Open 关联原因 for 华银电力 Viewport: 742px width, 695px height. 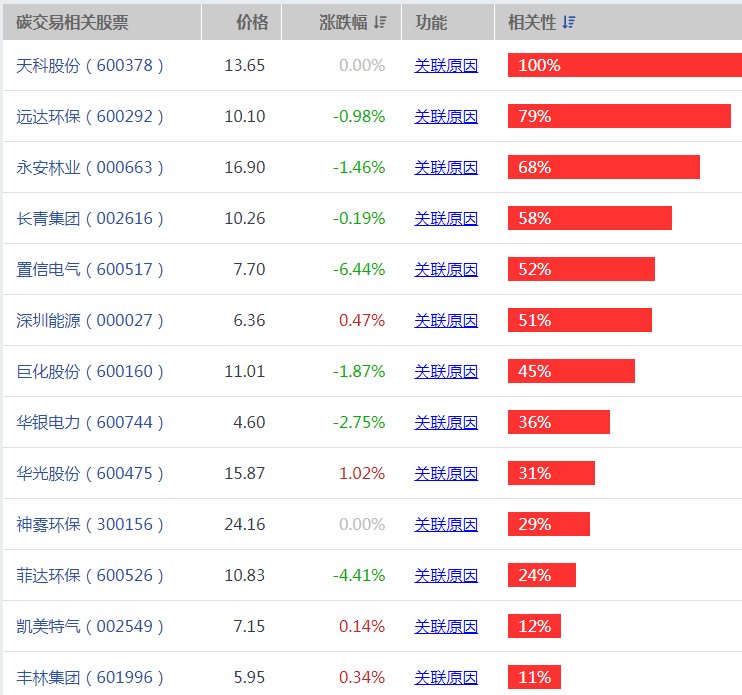tap(446, 422)
